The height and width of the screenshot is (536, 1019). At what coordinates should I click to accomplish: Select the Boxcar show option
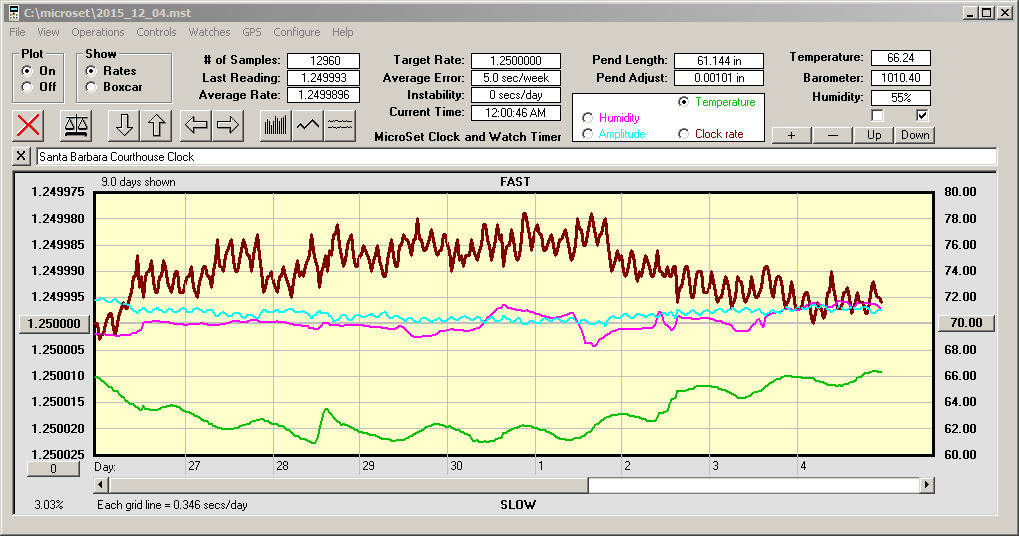(91, 87)
